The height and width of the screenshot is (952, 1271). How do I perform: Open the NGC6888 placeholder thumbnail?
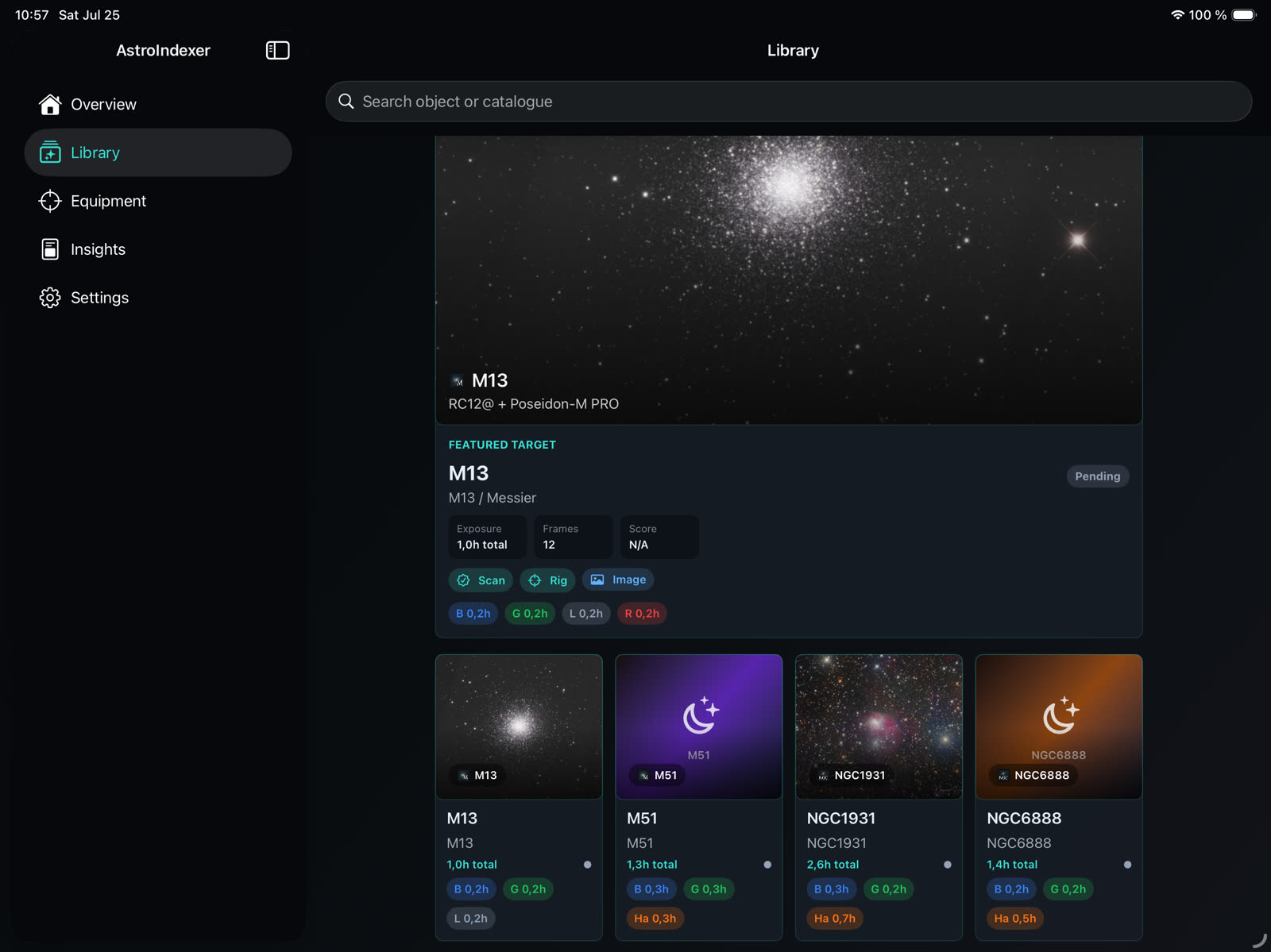[x=1059, y=727]
